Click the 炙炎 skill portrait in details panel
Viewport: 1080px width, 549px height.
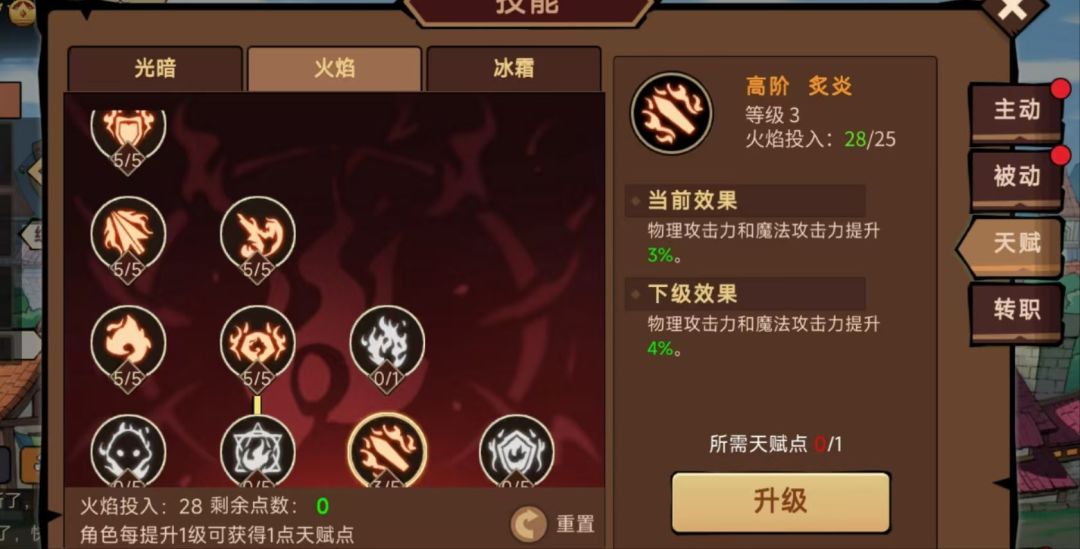click(672, 113)
